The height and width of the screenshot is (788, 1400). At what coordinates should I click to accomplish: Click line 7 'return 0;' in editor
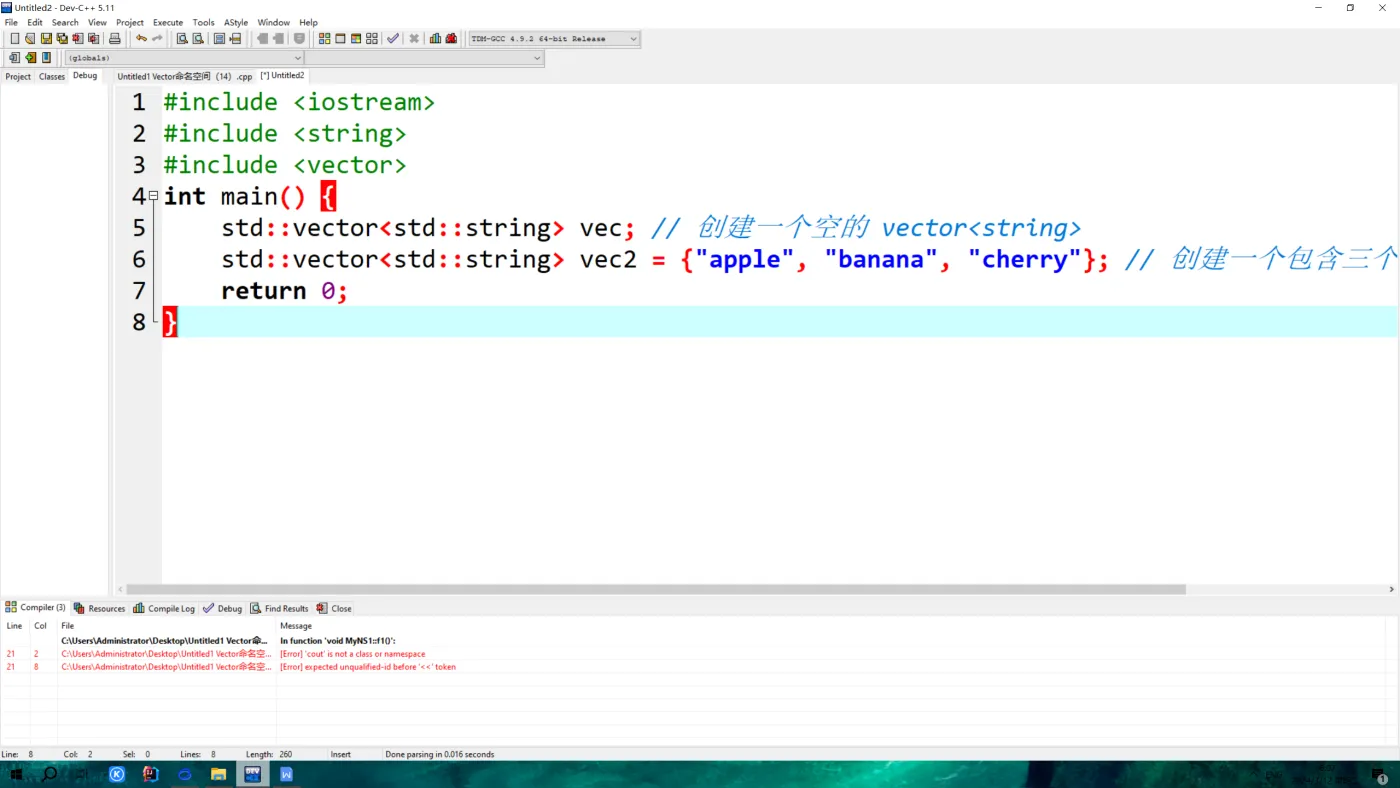(284, 291)
